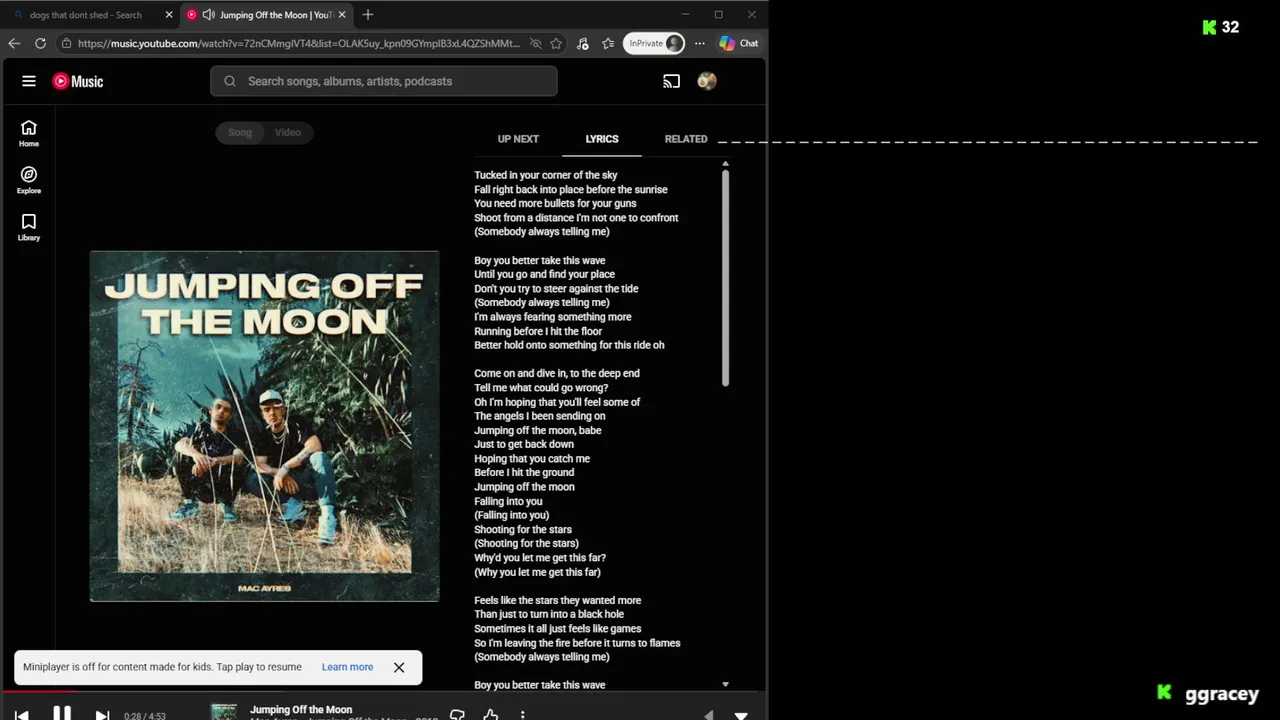Screen dimensions: 1280x720
Task: Pause the playing song
Action: [x=61, y=714]
